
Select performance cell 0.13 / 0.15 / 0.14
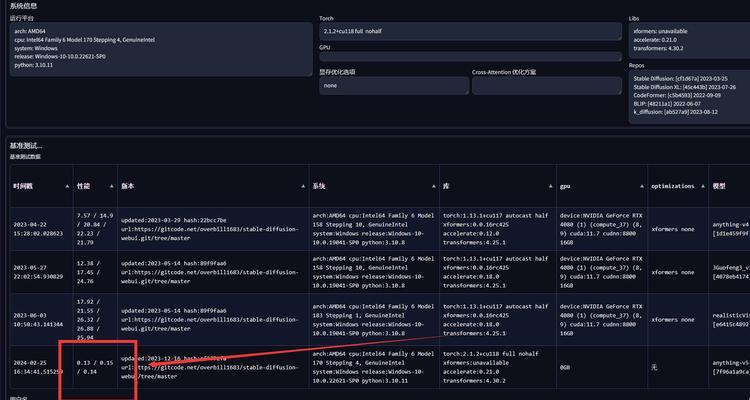(x=95, y=367)
